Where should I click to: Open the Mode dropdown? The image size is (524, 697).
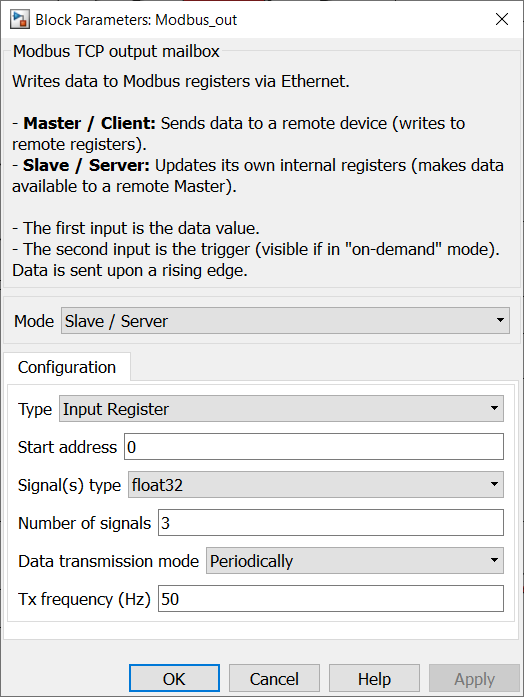285,320
